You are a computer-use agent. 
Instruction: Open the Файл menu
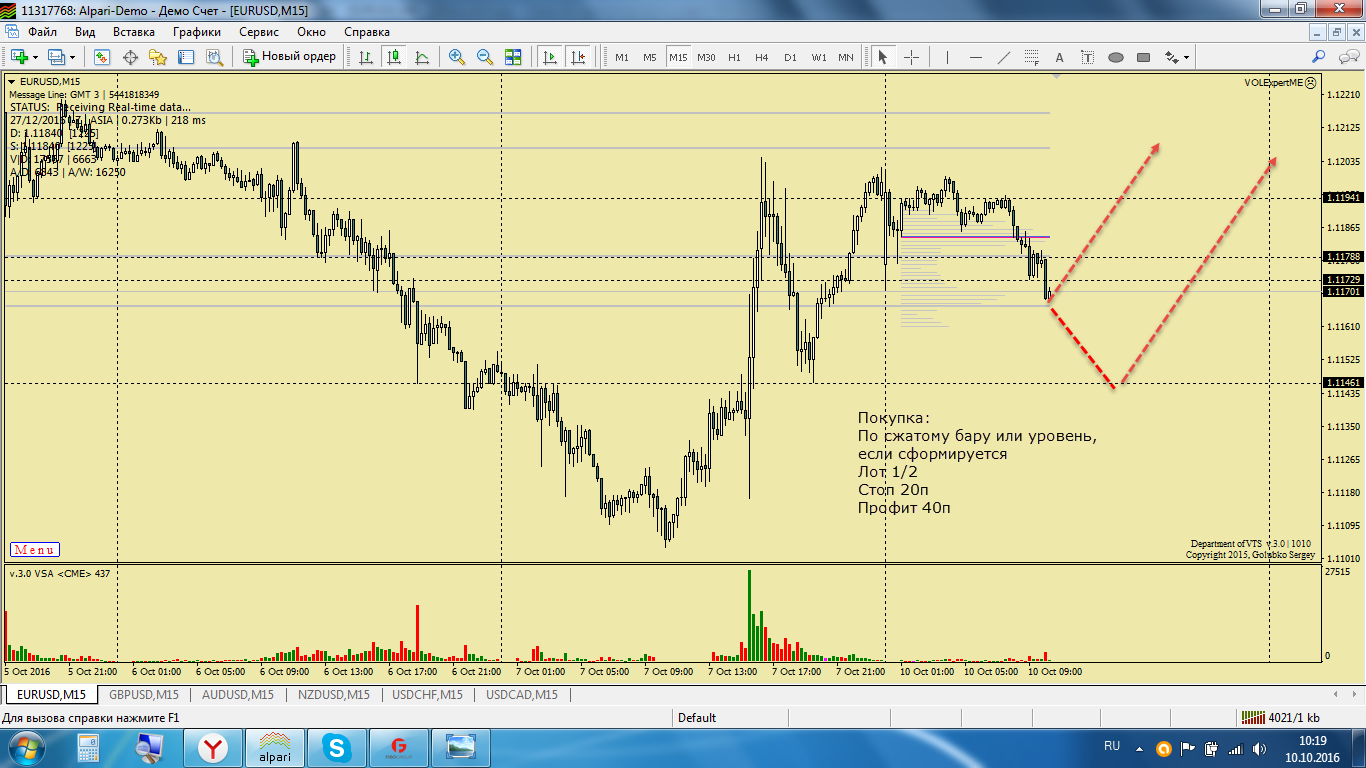(x=43, y=31)
